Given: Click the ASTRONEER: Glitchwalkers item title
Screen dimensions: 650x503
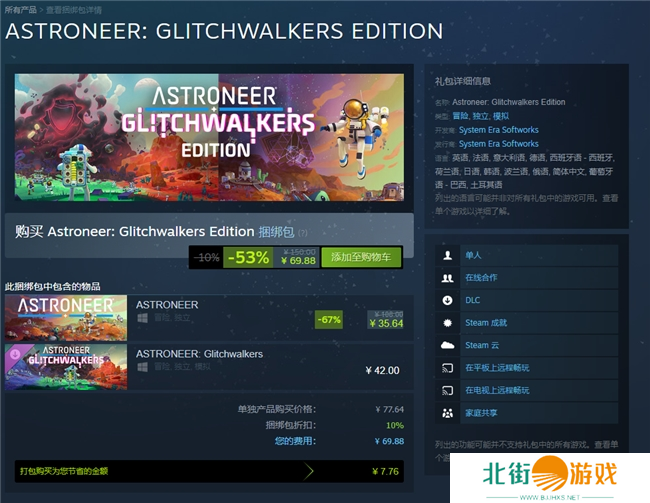Looking at the screenshot, I should click(199, 354).
